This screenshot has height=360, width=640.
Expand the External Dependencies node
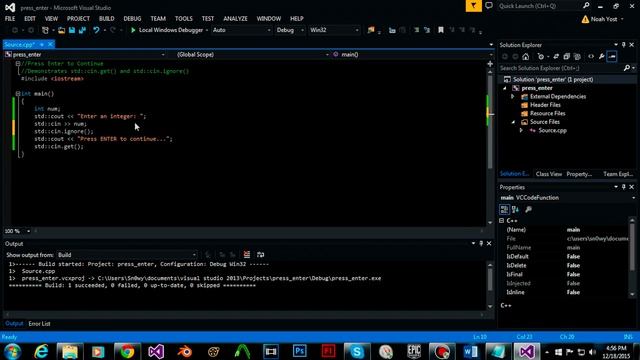513,97
